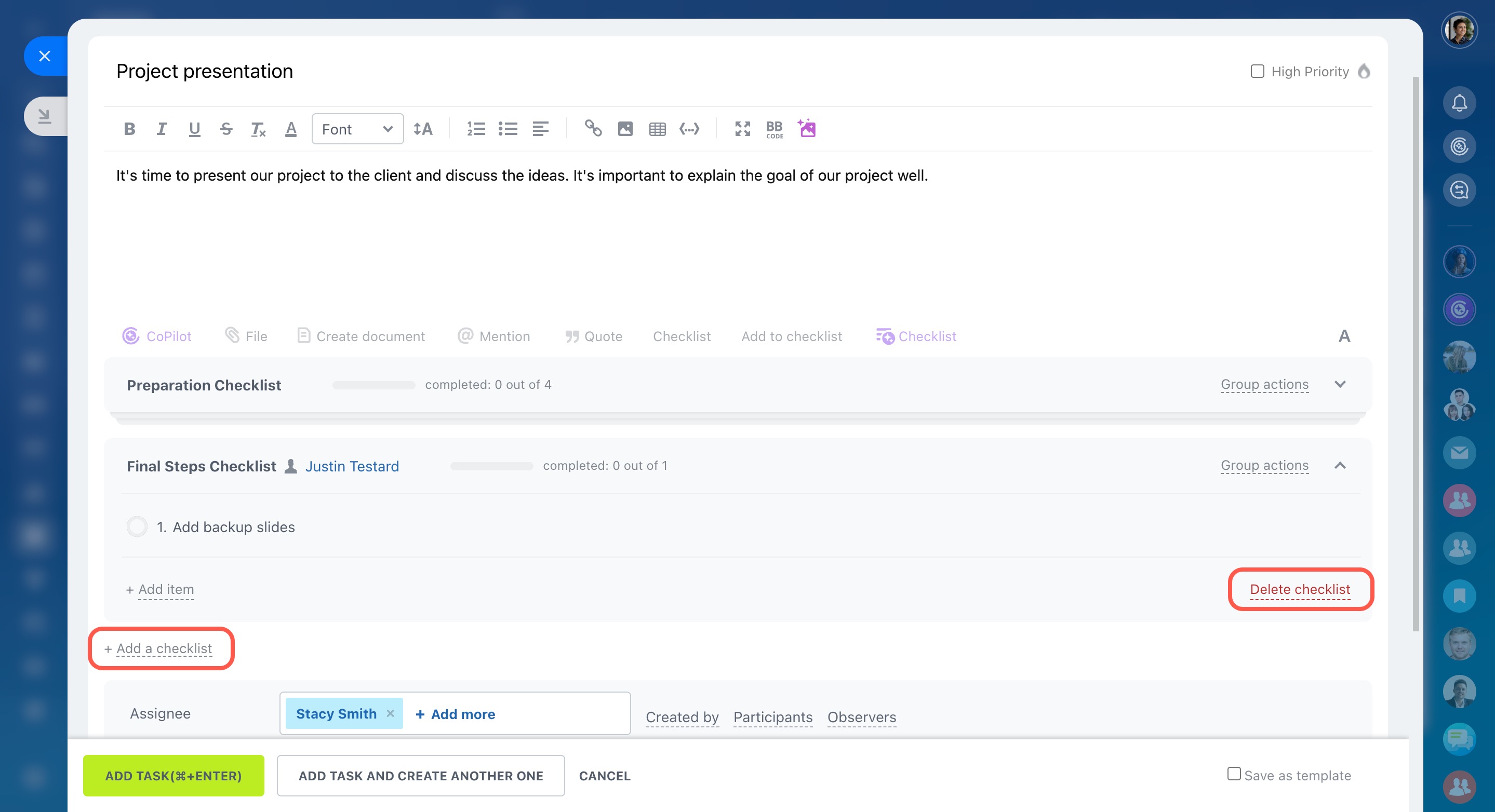Click Delete checklist link
Screen dimensions: 1495x812
(1299, 589)
